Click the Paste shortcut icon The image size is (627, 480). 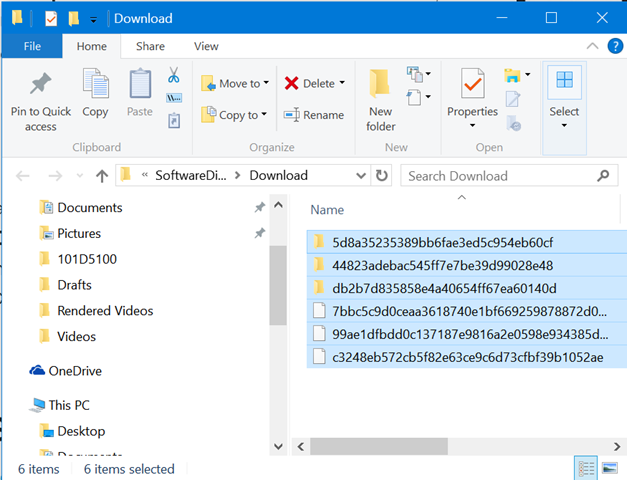click(174, 120)
